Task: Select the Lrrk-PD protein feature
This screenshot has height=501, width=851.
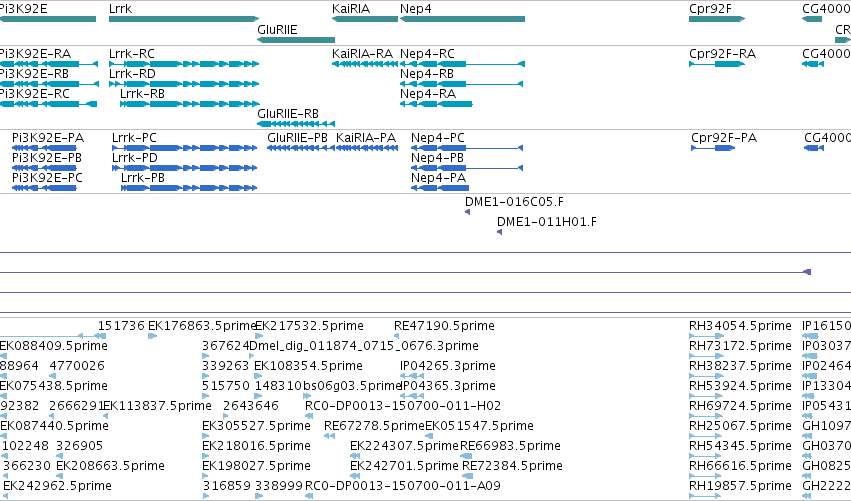Action: (185, 168)
